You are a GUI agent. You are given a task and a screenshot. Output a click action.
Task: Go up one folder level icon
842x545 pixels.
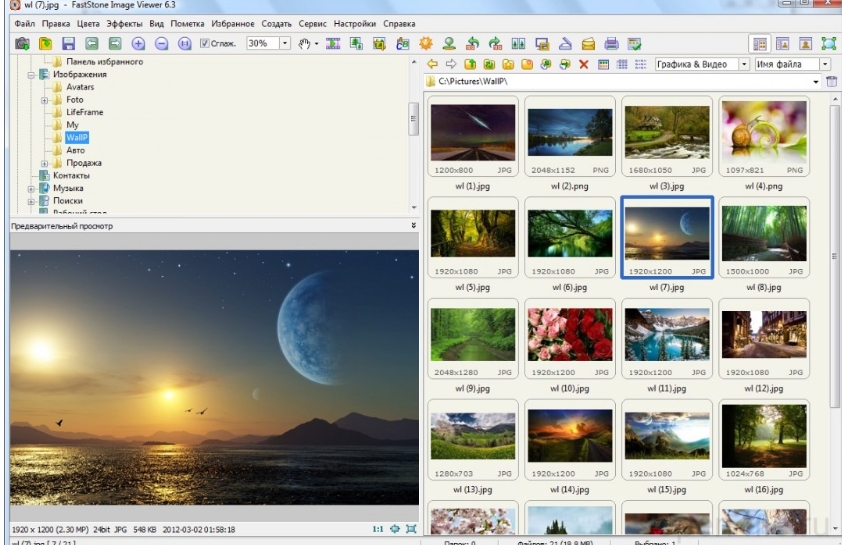470,64
